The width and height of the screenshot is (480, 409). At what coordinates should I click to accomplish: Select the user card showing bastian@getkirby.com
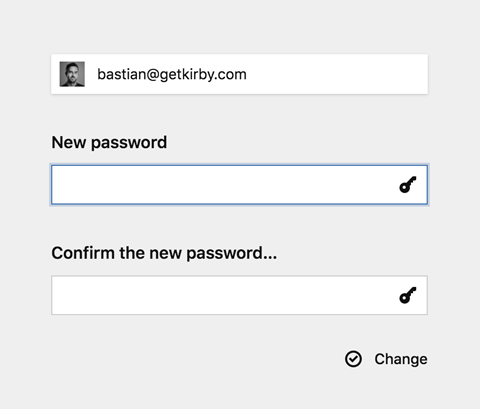click(x=239, y=74)
